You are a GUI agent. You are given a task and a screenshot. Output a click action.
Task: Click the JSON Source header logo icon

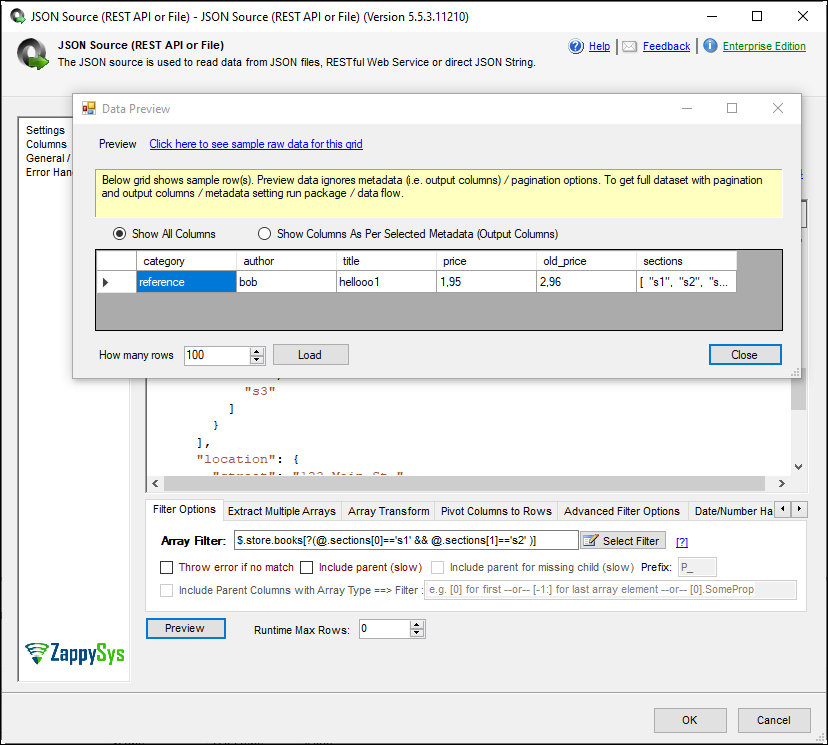pos(33,54)
